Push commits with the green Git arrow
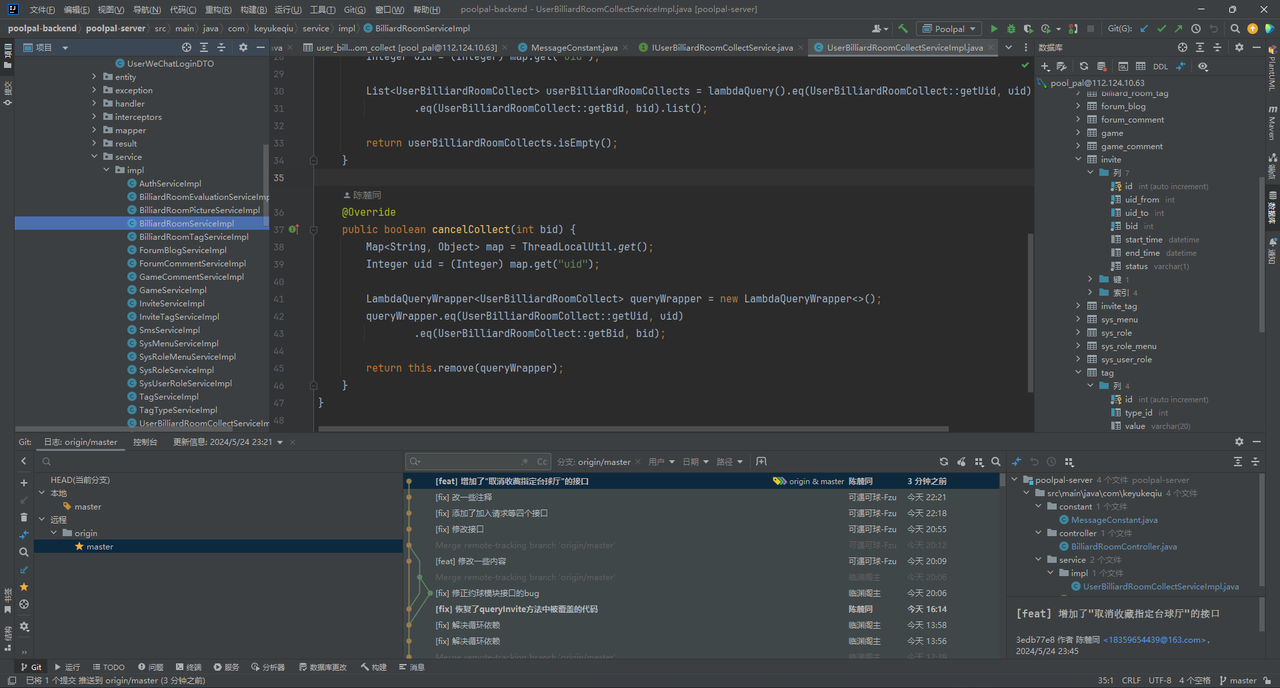 click(x=1179, y=29)
